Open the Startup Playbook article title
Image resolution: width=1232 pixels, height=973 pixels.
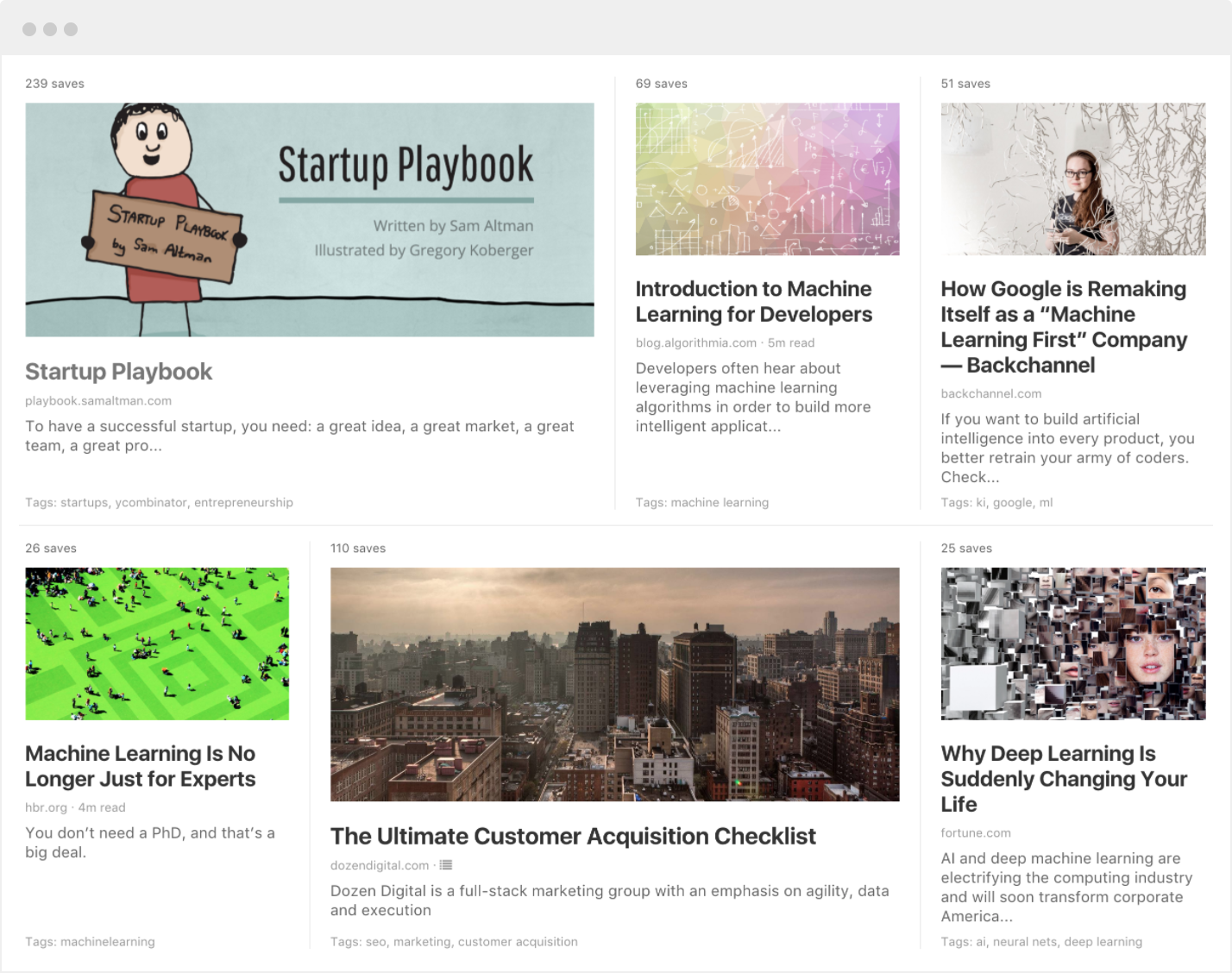pyautogui.click(x=119, y=372)
